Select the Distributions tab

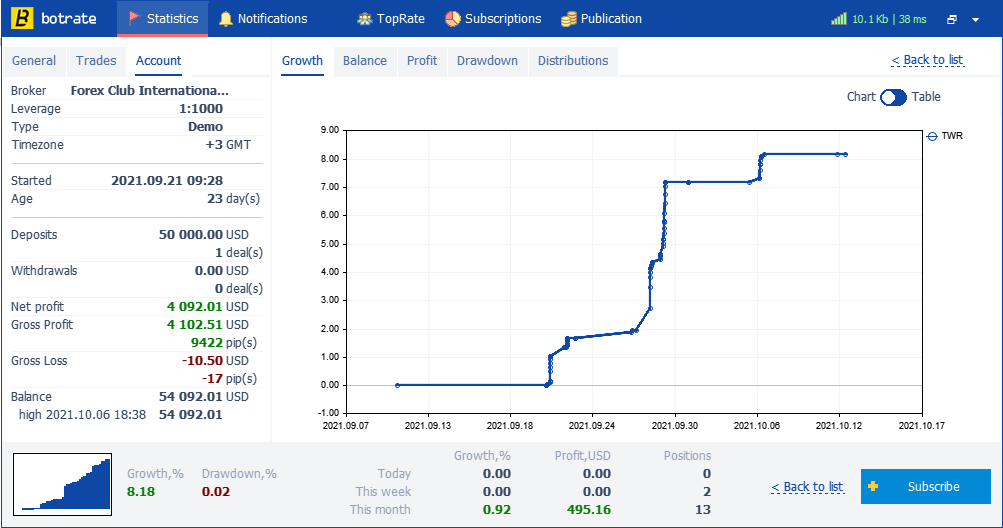coord(573,61)
